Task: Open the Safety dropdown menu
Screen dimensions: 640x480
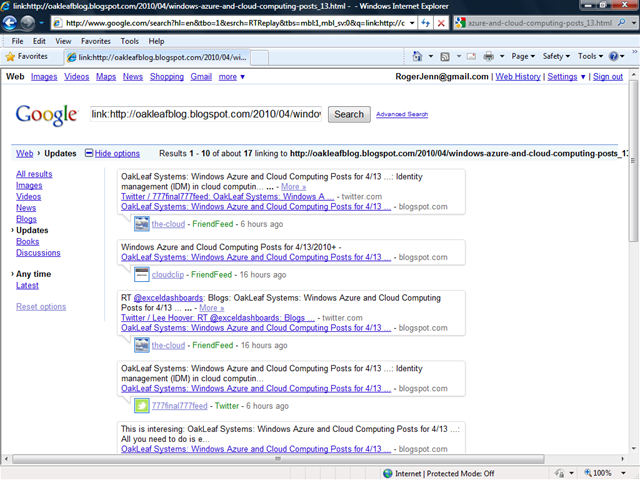Action: tap(556, 56)
